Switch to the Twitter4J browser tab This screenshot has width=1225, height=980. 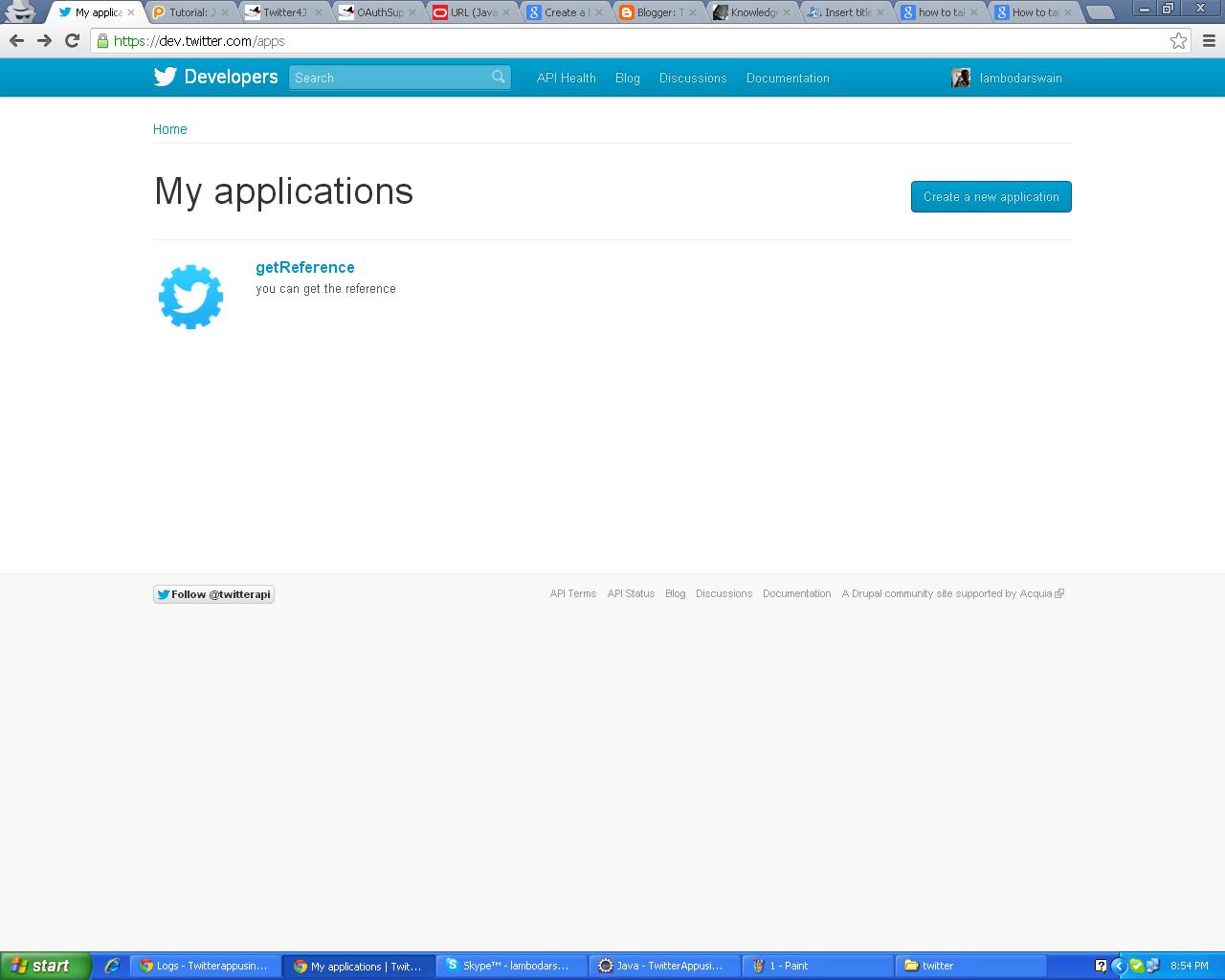click(x=280, y=12)
